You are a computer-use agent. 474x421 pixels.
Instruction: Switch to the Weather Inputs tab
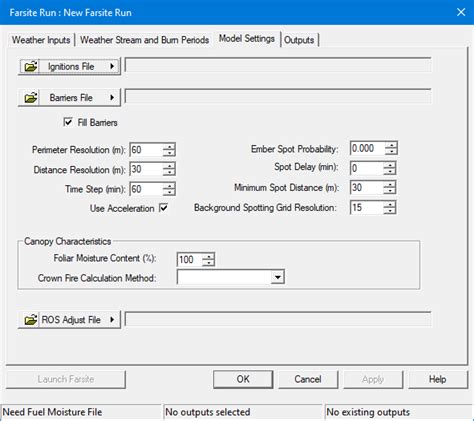click(41, 40)
